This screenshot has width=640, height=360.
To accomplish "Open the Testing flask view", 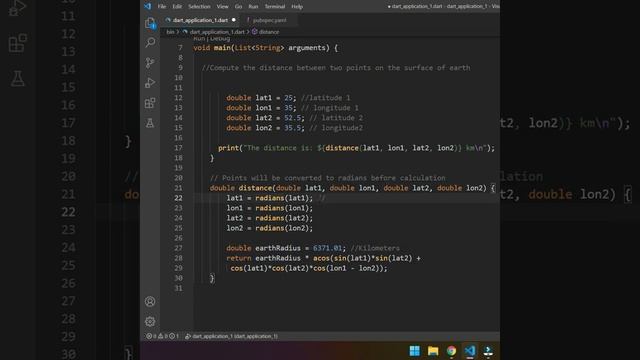I will (150, 123).
